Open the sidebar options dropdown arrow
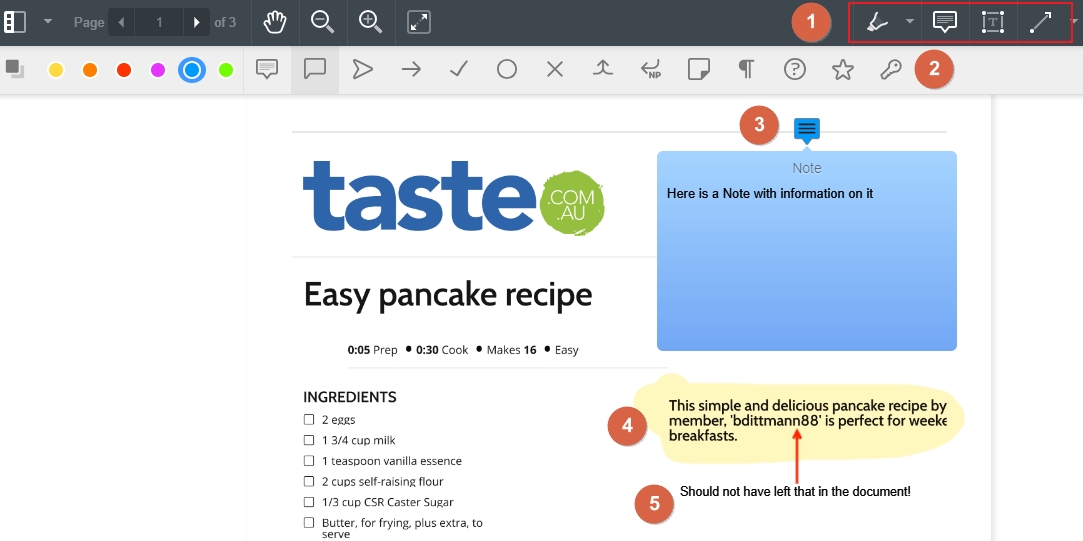1083x541 pixels. (48, 21)
